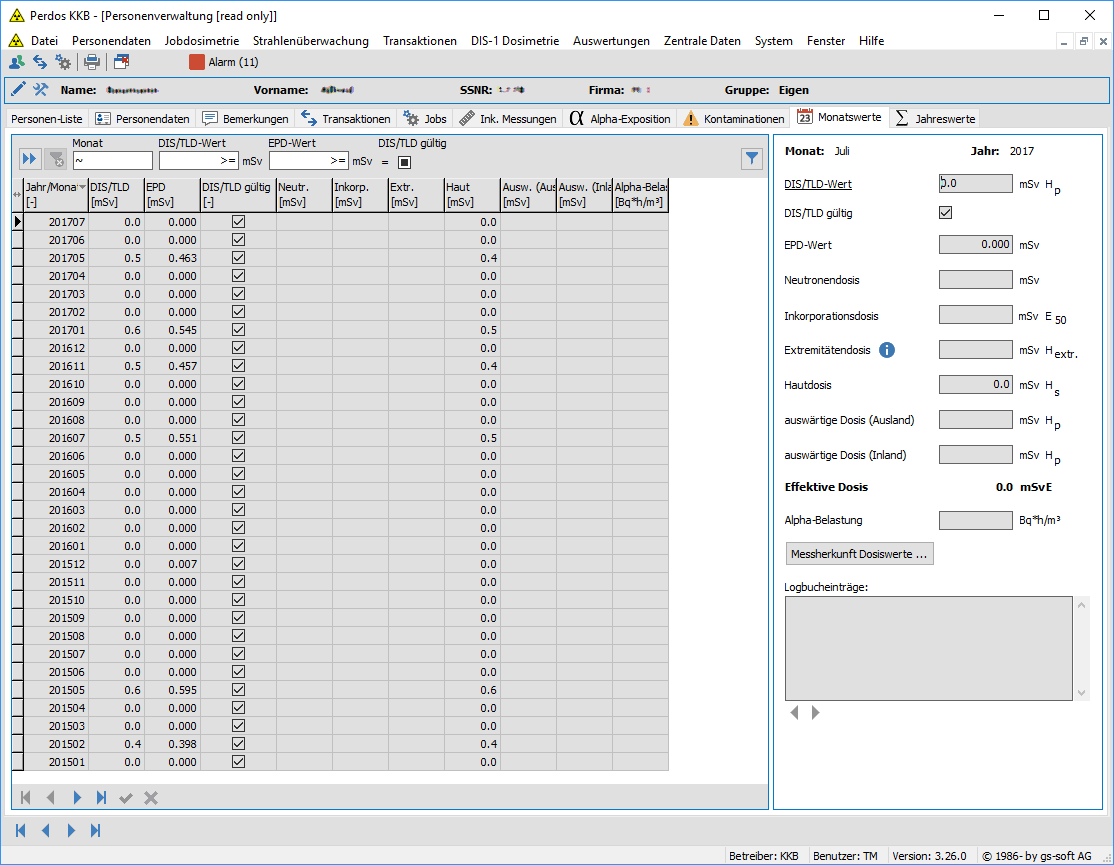This screenshot has height=865, width=1114.
Task: Click the clear filter icon
Action: tap(55, 159)
